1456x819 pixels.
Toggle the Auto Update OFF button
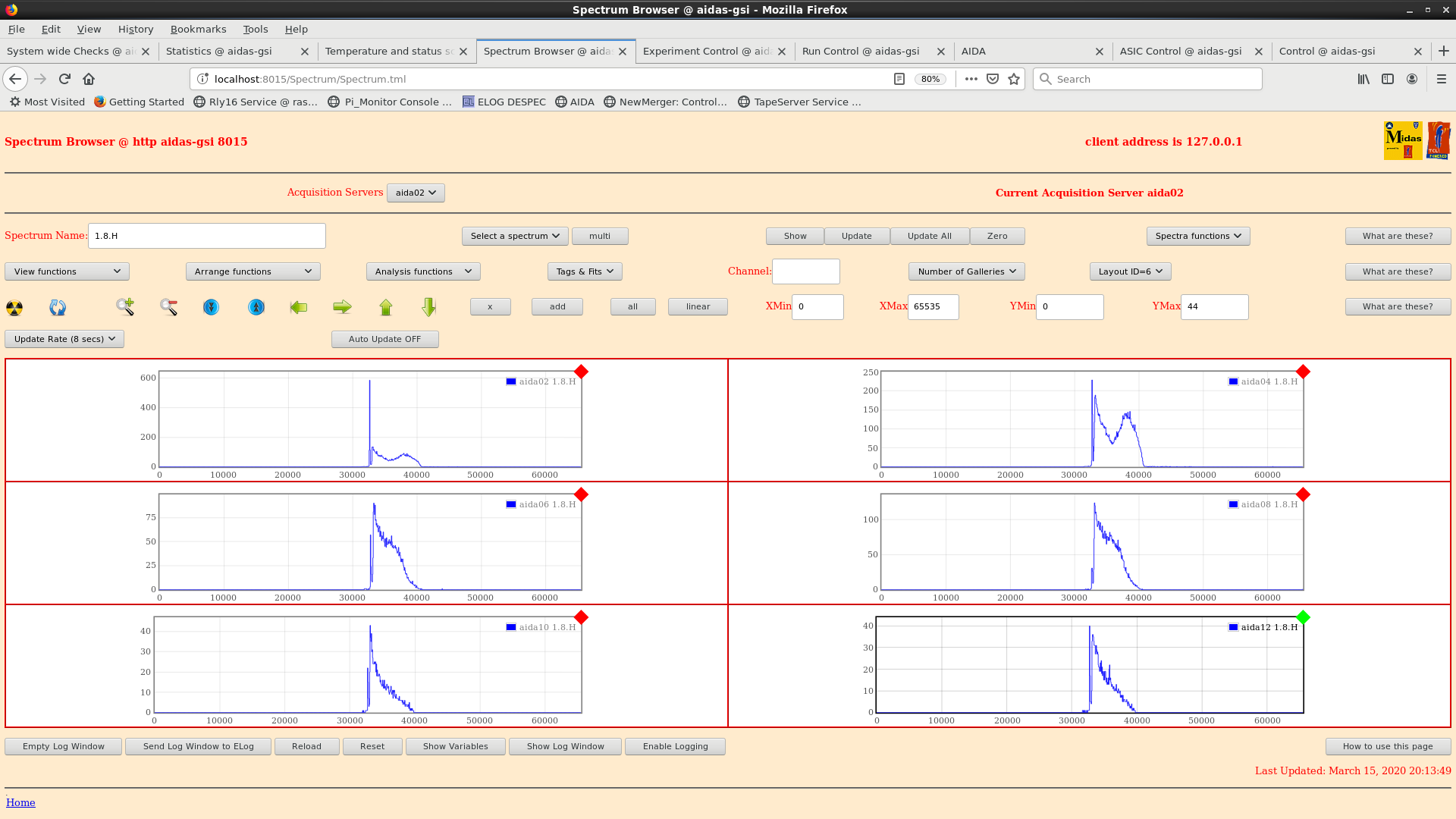[384, 339]
